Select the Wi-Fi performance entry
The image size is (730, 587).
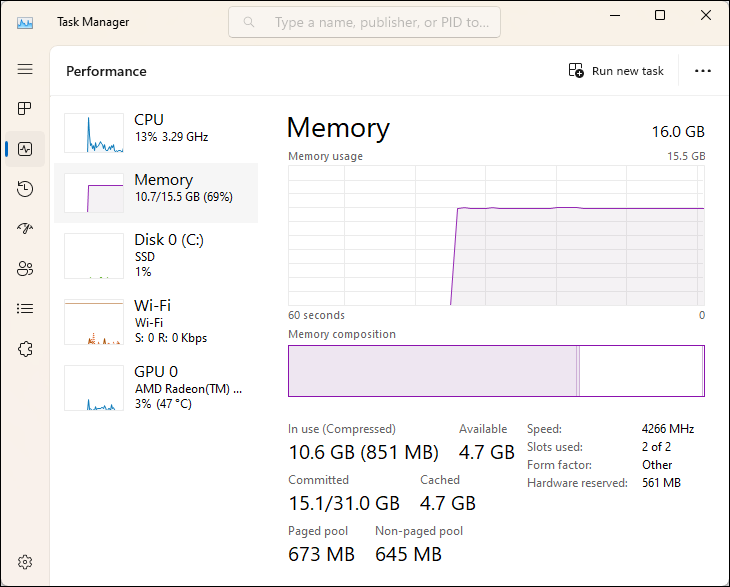tap(156, 322)
